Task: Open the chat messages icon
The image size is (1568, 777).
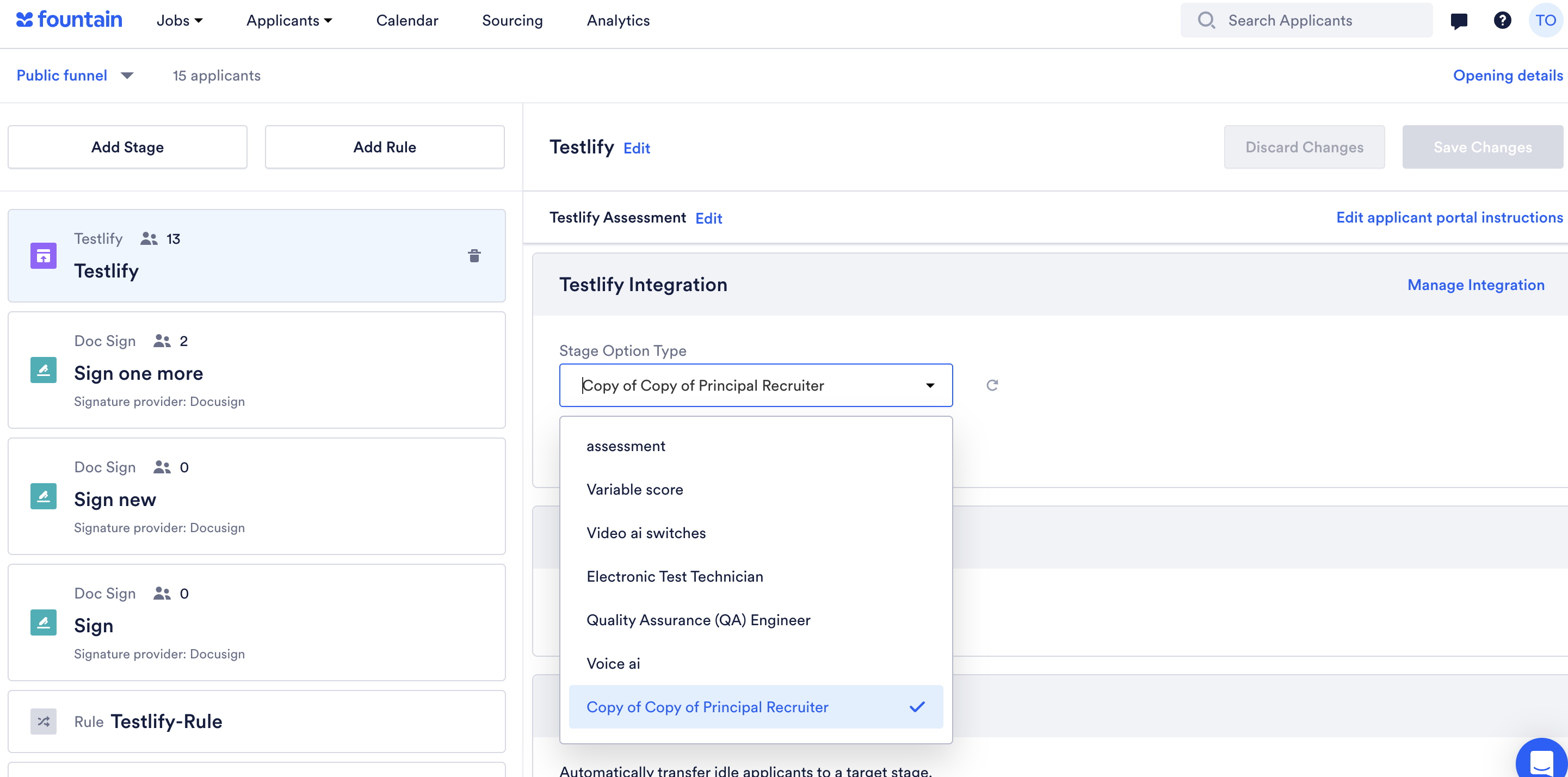Action: [x=1459, y=21]
